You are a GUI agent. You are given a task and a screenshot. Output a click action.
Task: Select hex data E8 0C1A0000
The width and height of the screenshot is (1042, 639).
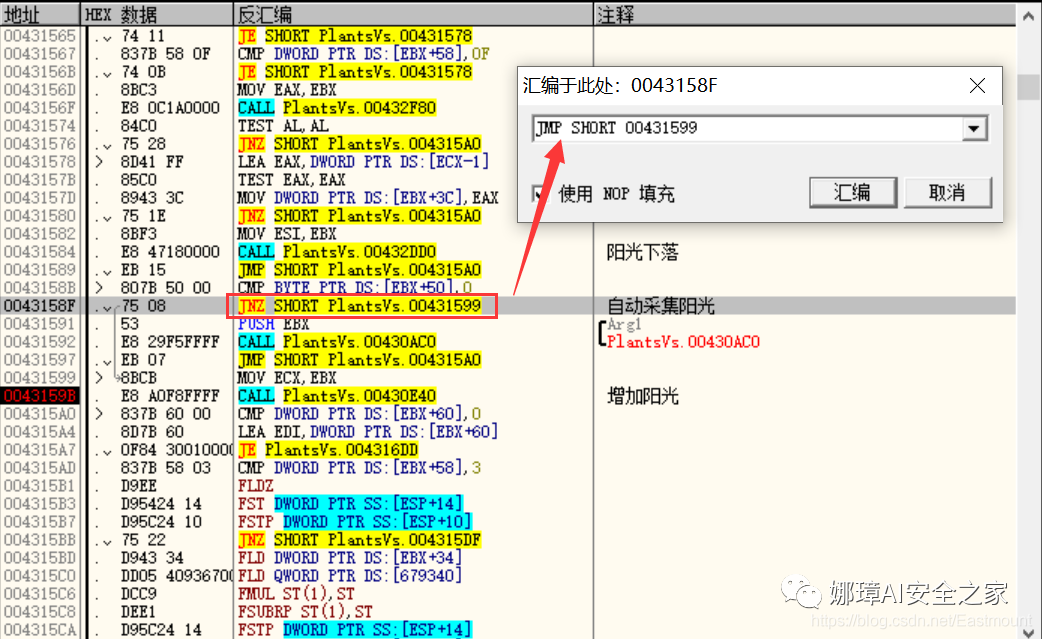click(x=170, y=108)
